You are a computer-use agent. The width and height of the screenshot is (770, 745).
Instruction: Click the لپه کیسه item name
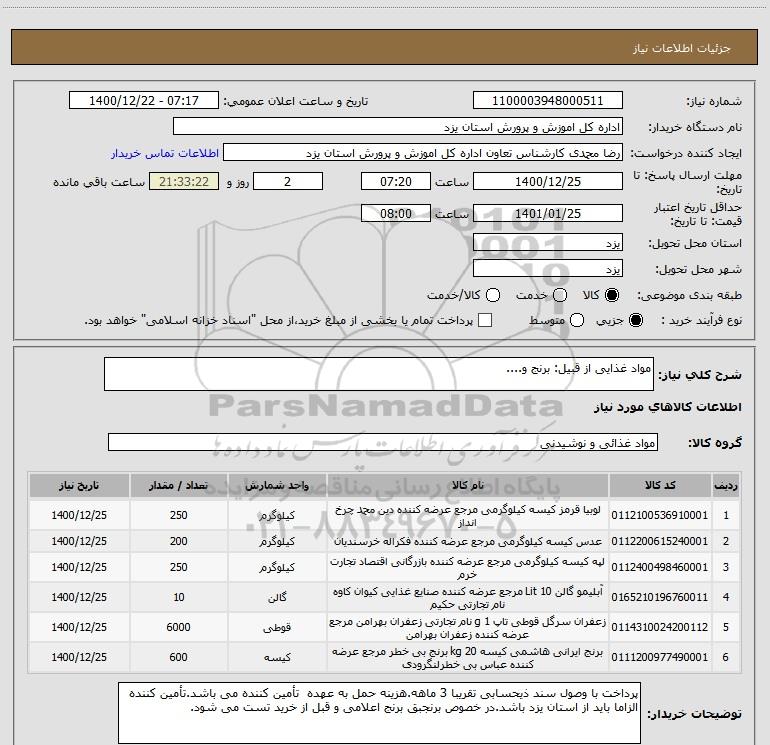coord(468,567)
